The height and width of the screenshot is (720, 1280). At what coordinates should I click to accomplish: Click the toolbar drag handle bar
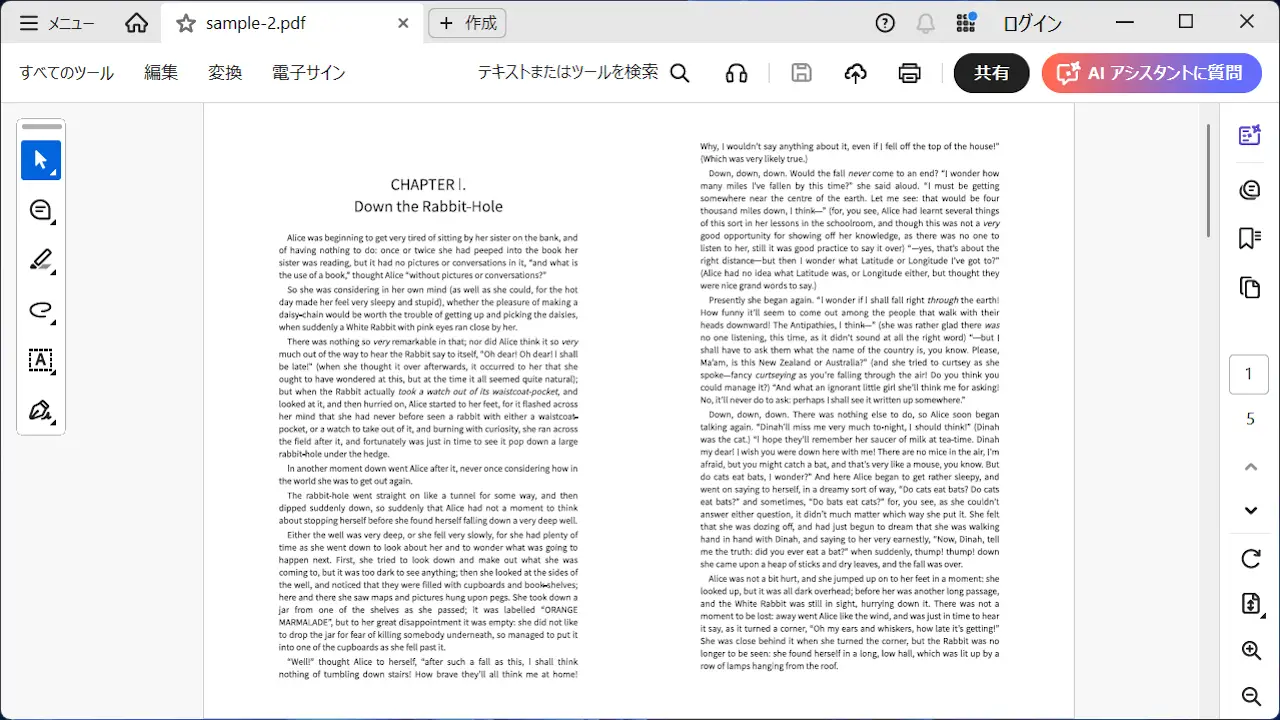coord(41,127)
